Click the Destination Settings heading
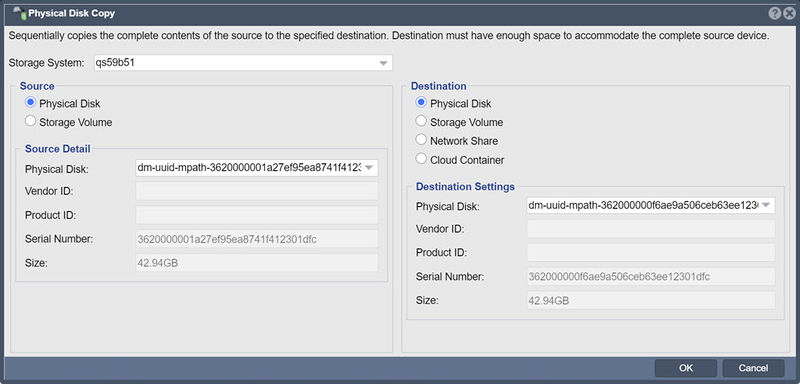800x384 pixels. [x=465, y=187]
